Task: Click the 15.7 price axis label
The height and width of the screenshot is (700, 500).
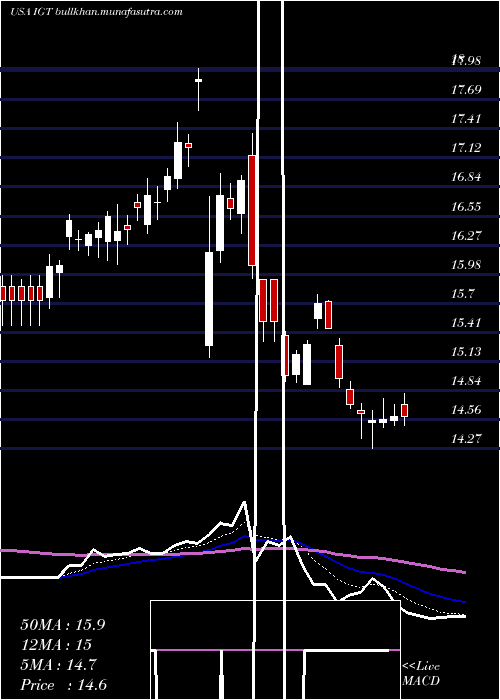Action: pos(463,293)
